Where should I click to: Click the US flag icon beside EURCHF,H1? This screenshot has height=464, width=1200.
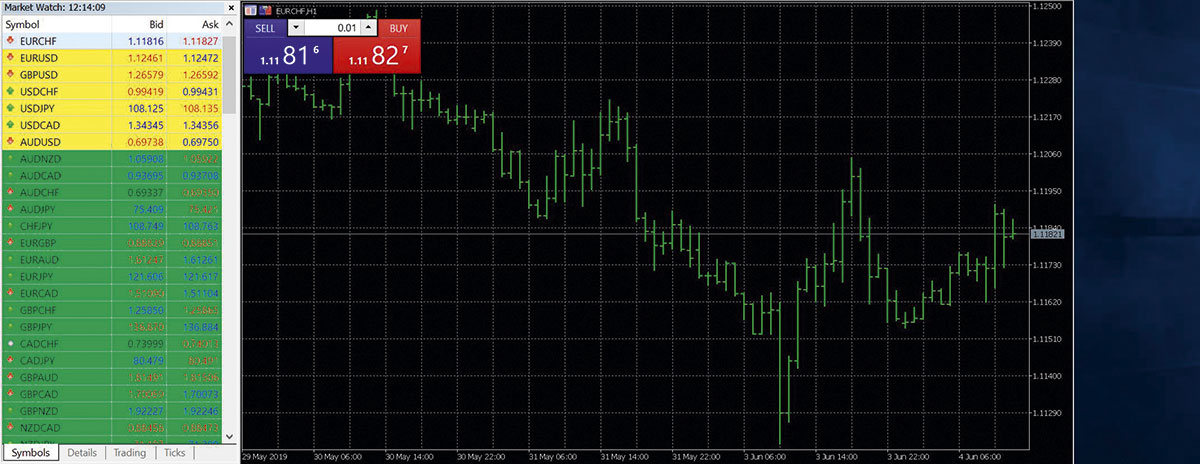(x=265, y=9)
